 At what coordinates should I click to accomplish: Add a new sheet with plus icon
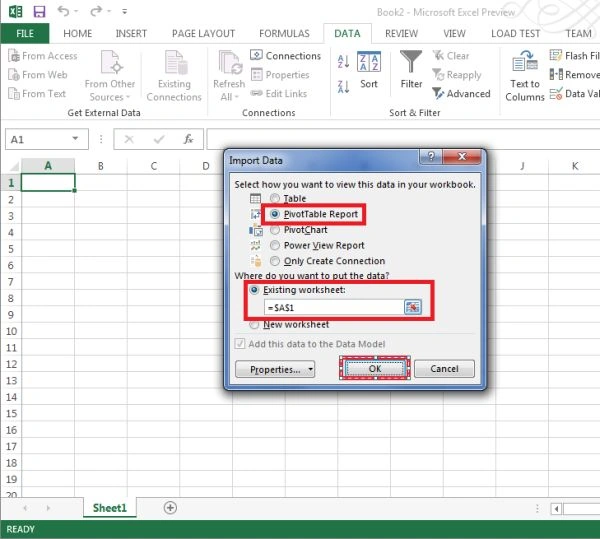(170, 508)
